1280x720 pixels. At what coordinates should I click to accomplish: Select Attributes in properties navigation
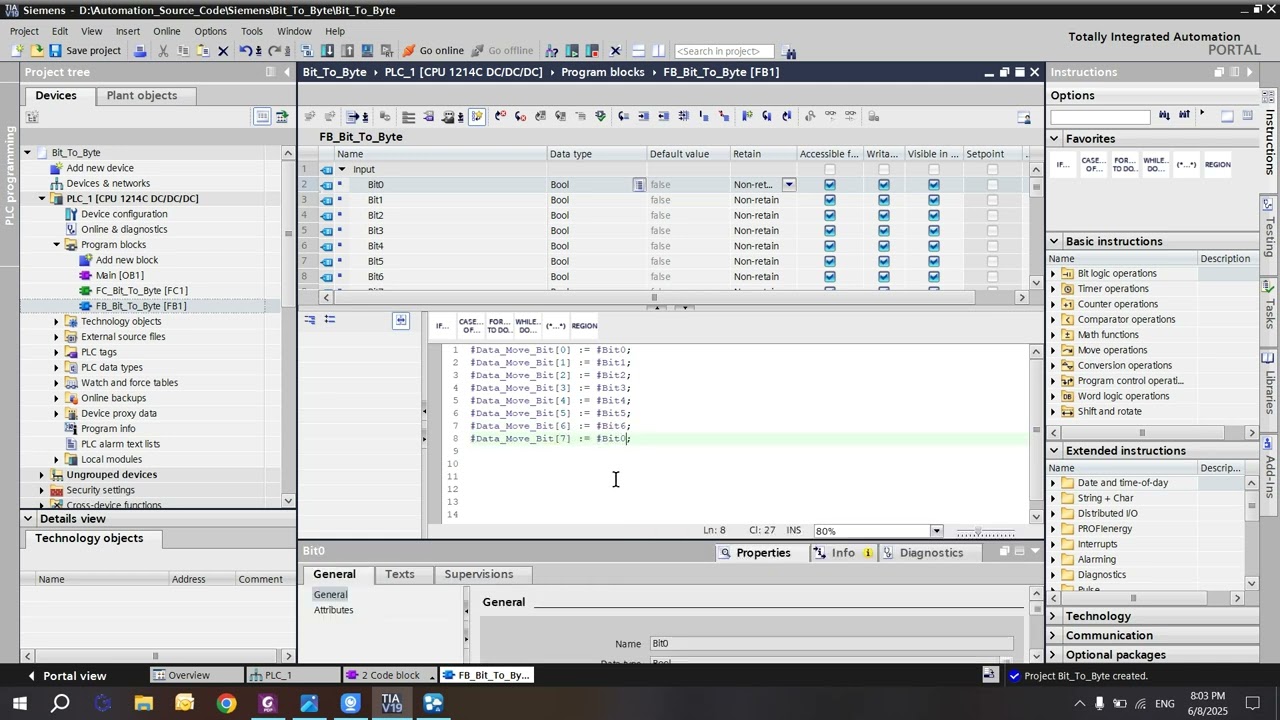point(334,611)
